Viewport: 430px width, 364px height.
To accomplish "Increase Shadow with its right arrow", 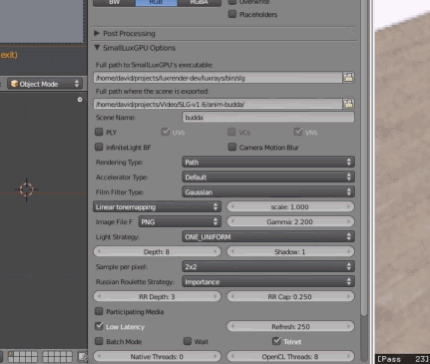I will coord(348,252).
